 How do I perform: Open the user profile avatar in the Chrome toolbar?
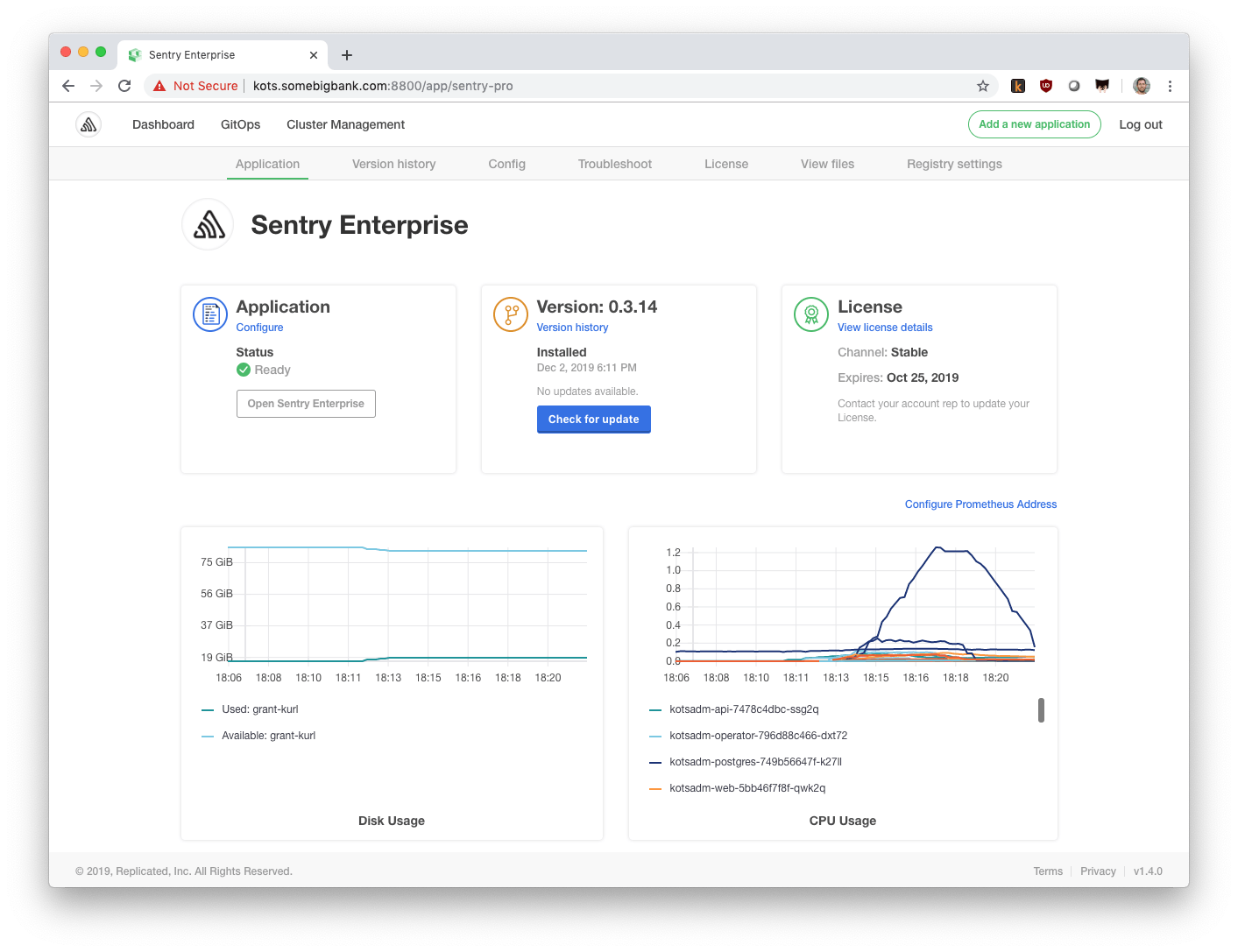[1142, 86]
